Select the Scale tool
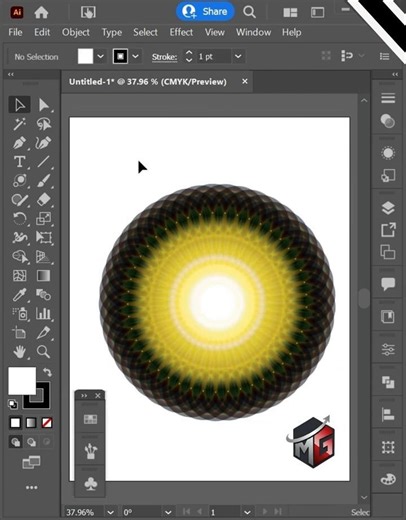The width and height of the screenshot is (406, 520). pyautogui.click(x=43, y=219)
